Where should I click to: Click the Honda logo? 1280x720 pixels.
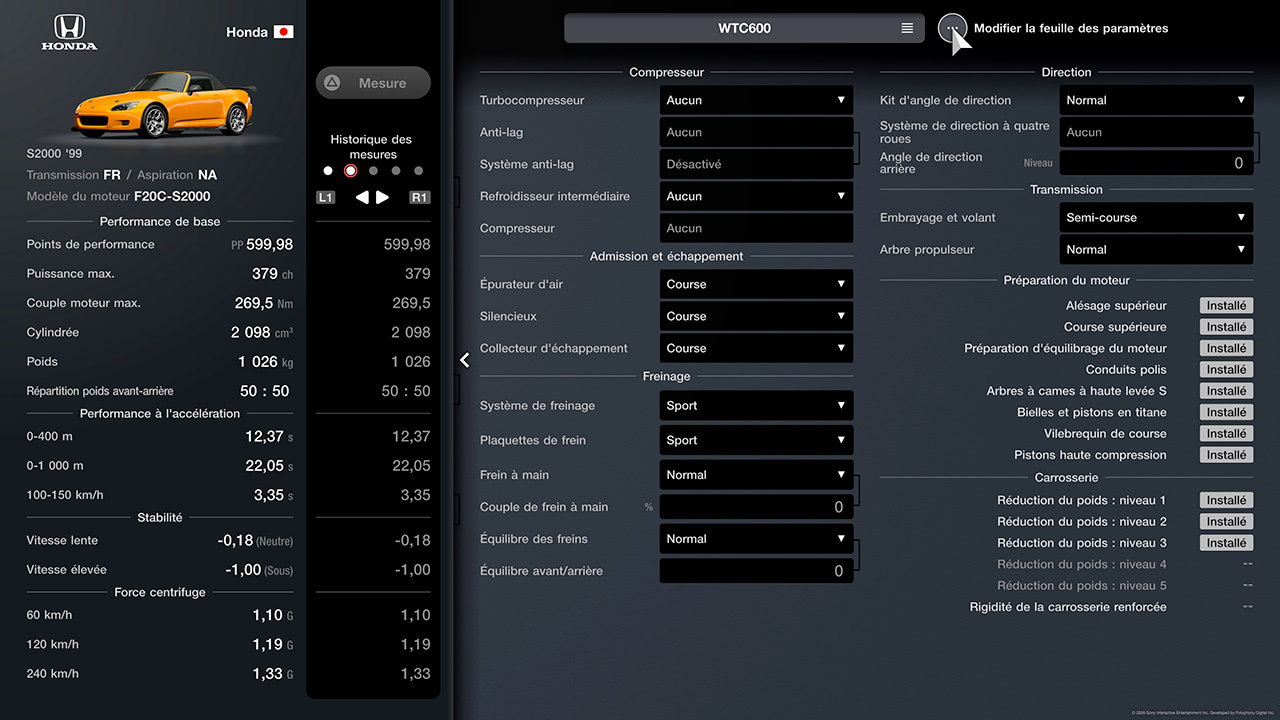click(x=69, y=32)
